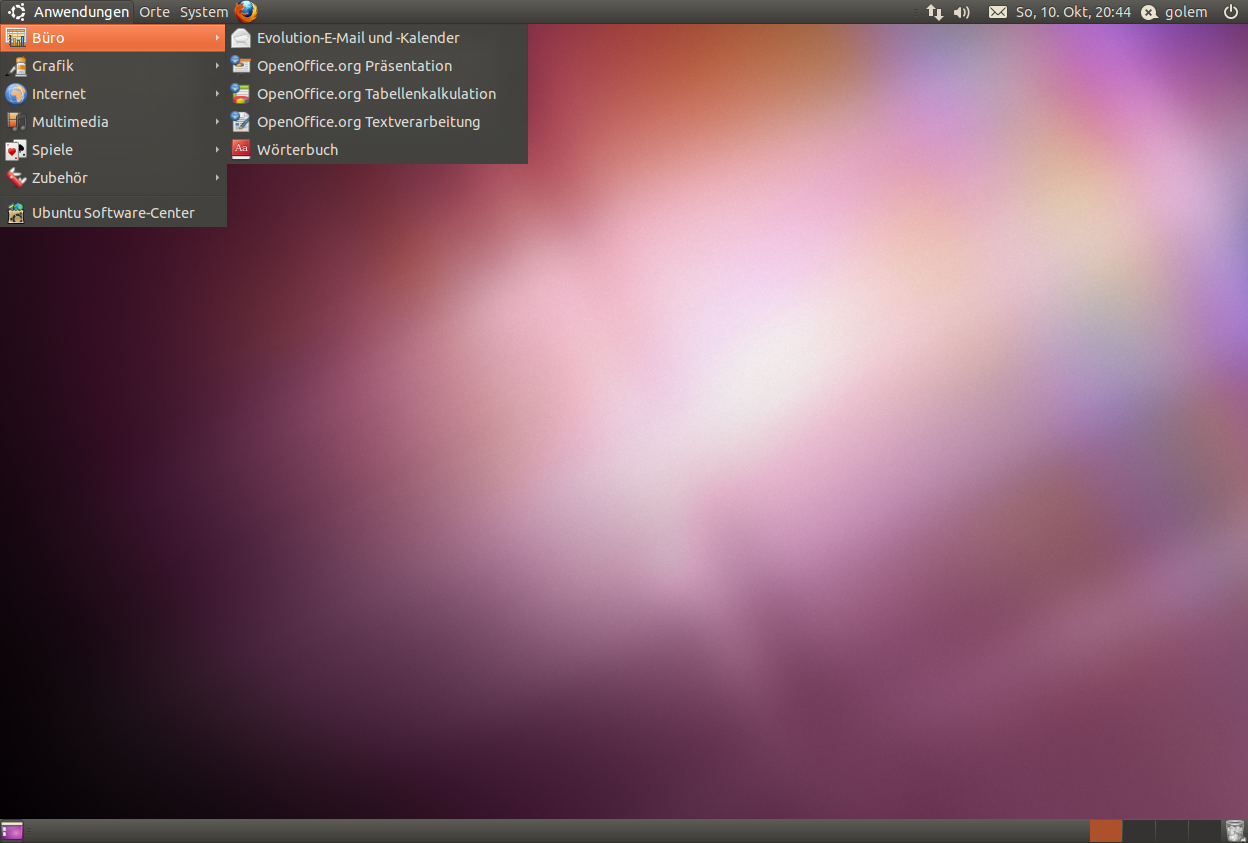Expand the Spiele submenu arrow
Image resolution: width=1248 pixels, height=843 pixels.
click(x=217, y=150)
